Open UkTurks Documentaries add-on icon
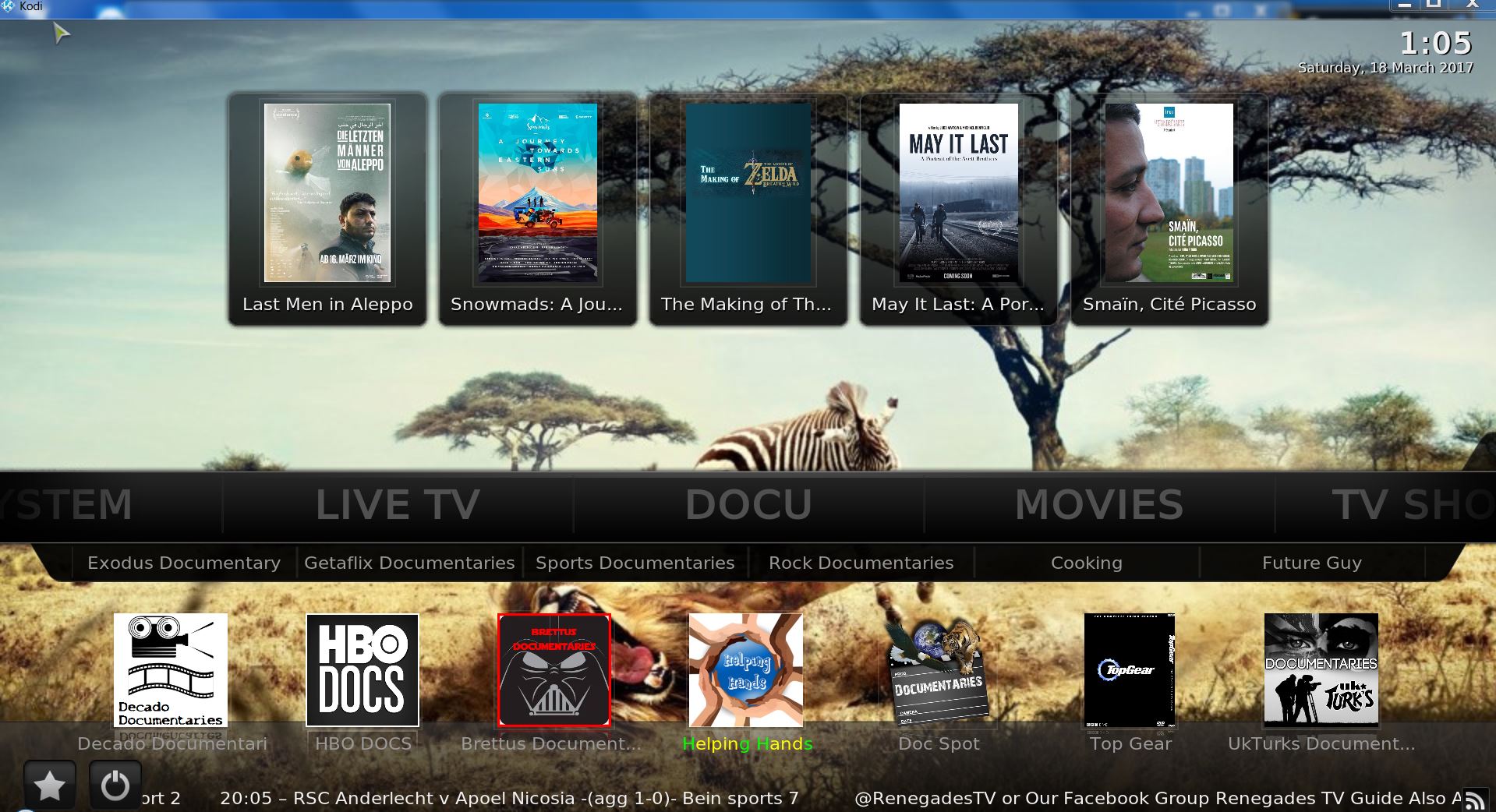 pos(1321,670)
